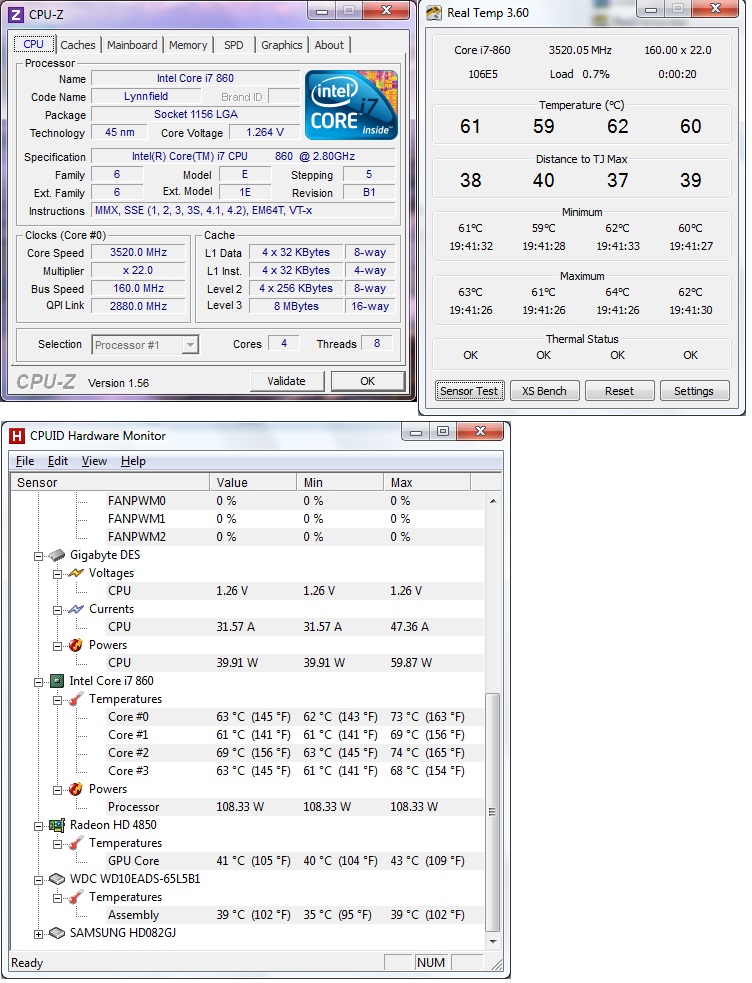Viewport: 752px width, 983px height.
Task: Click the WDC WD10EADS drive icon
Action: (57, 879)
